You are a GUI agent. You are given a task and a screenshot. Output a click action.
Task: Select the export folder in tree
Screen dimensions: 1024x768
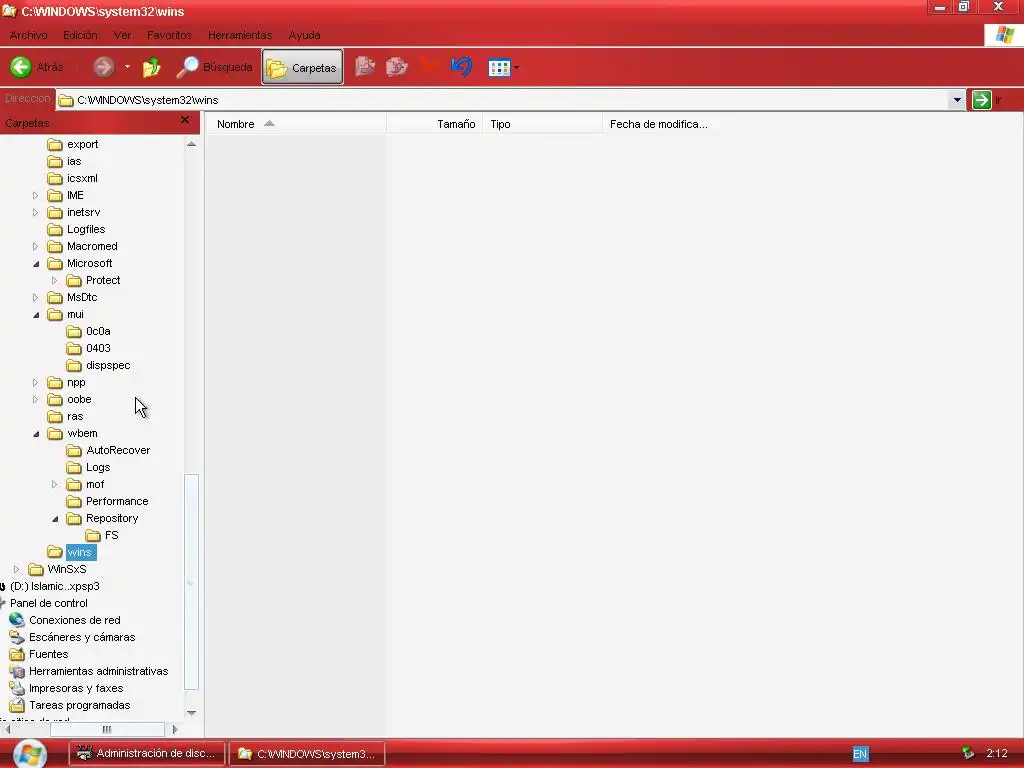(x=73, y=144)
